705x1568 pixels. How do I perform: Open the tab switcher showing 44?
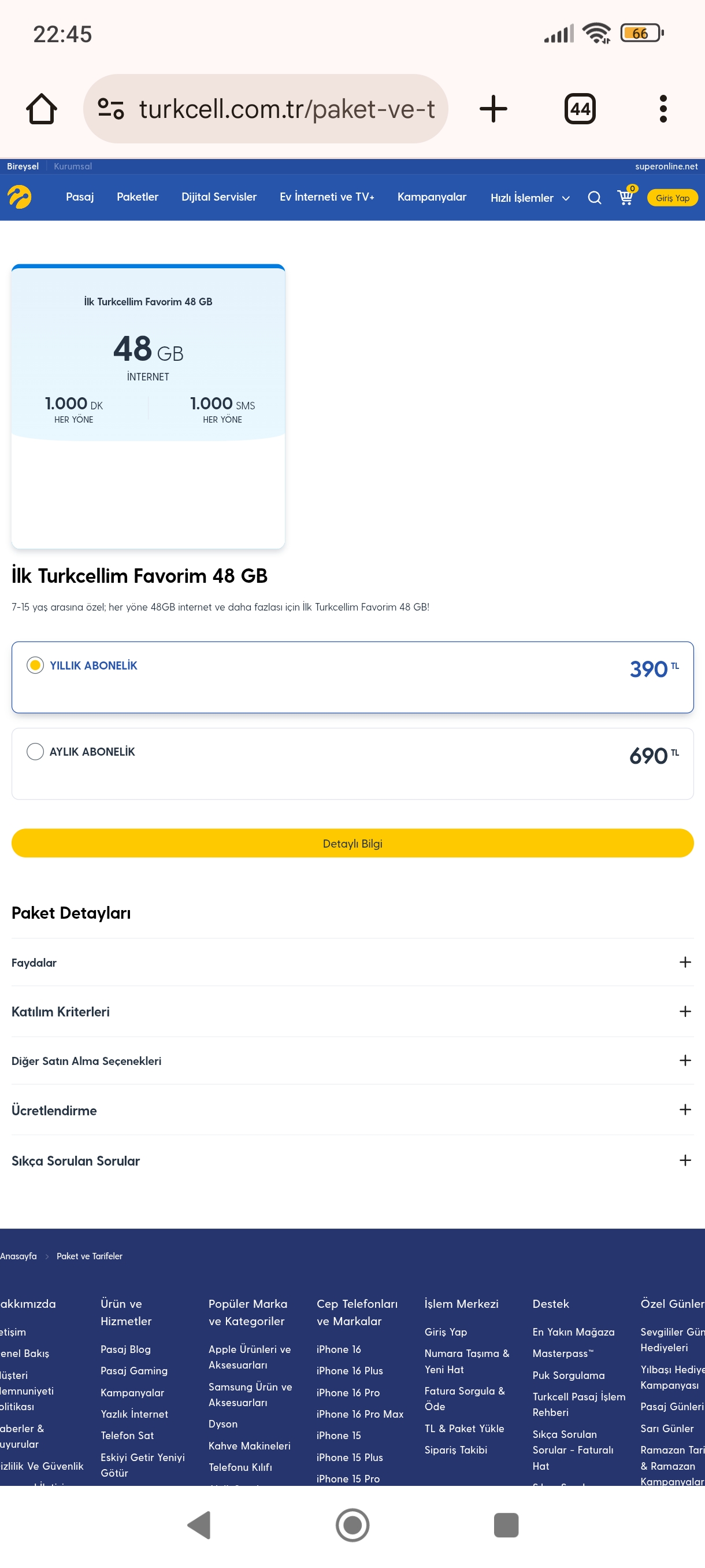pyautogui.click(x=580, y=109)
